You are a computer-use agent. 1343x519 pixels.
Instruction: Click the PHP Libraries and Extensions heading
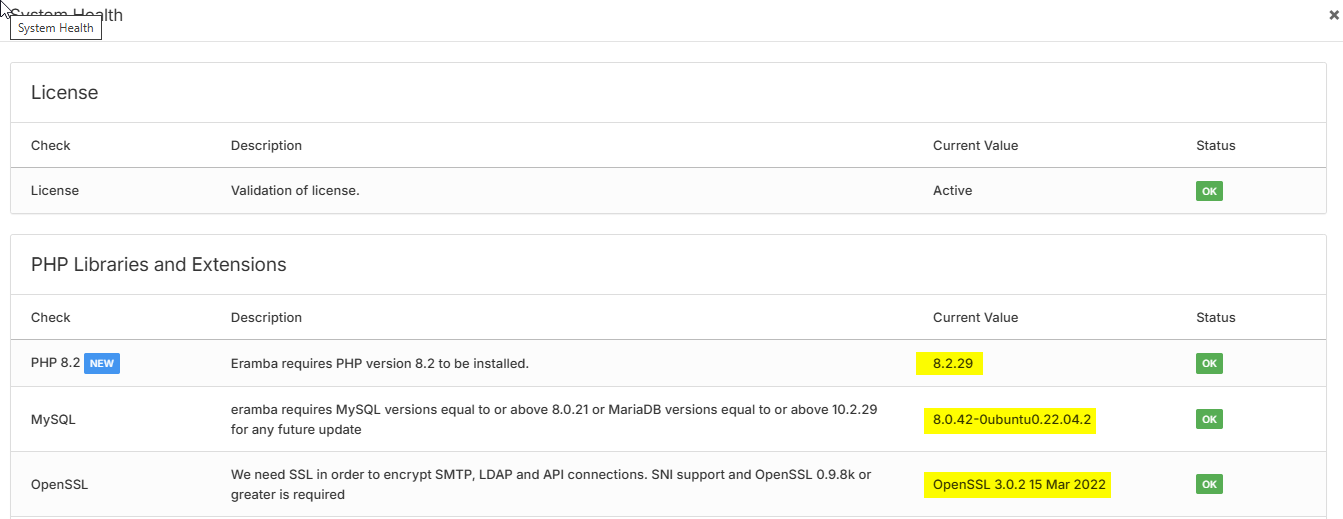tap(159, 265)
